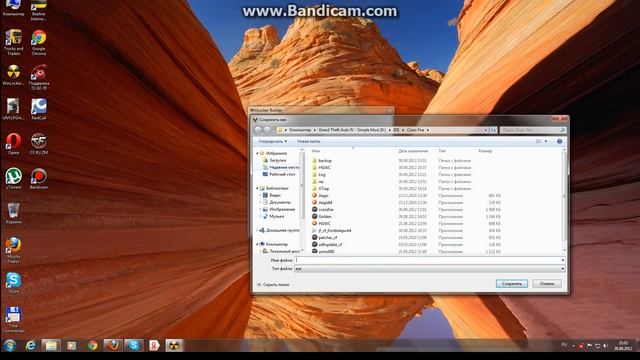Select WinLocker desktop icon

click(x=13, y=75)
